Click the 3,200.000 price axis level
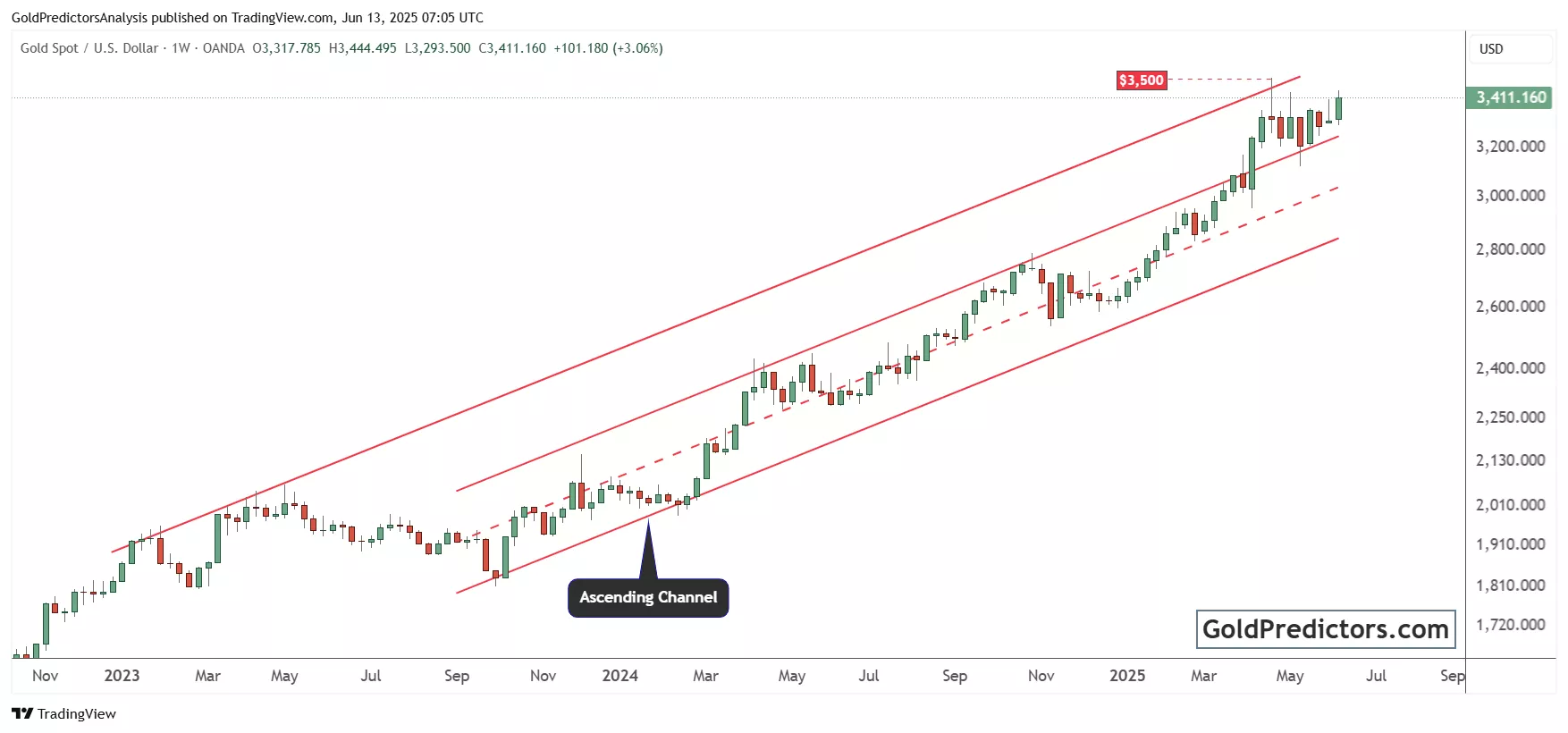Image resolution: width=1568 pixels, height=733 pixels. tap(1510, 147)
